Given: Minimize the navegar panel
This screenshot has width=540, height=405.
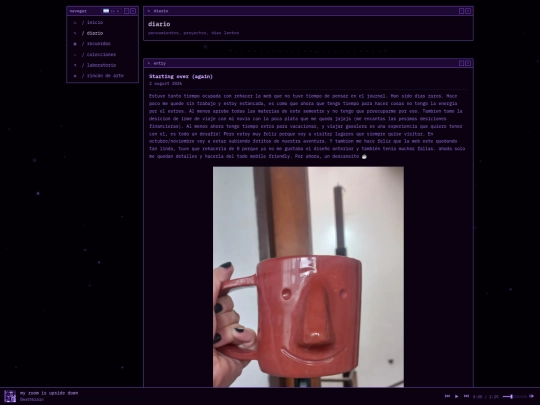Looking at the screenshot, I should point(126,11).
